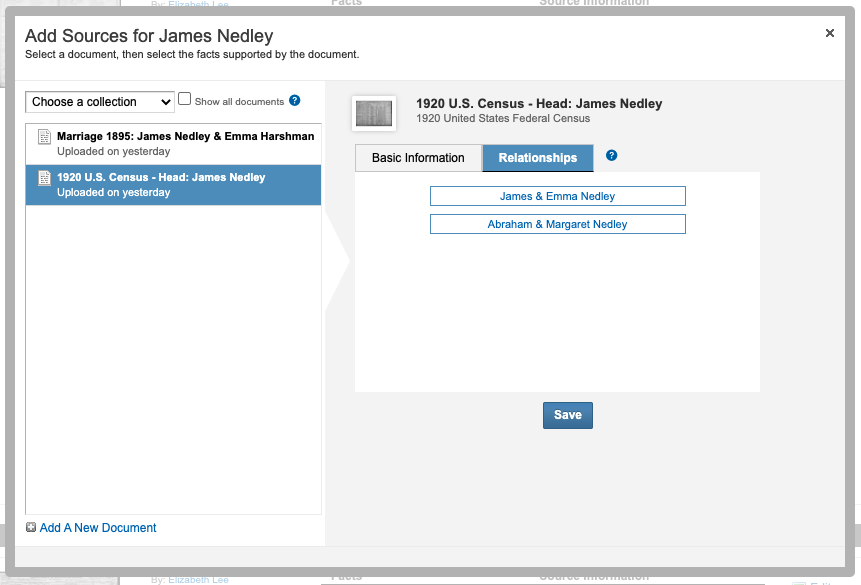Click the 1920 U.S. Census document page icon
The image size is (861, 585).
44,178
